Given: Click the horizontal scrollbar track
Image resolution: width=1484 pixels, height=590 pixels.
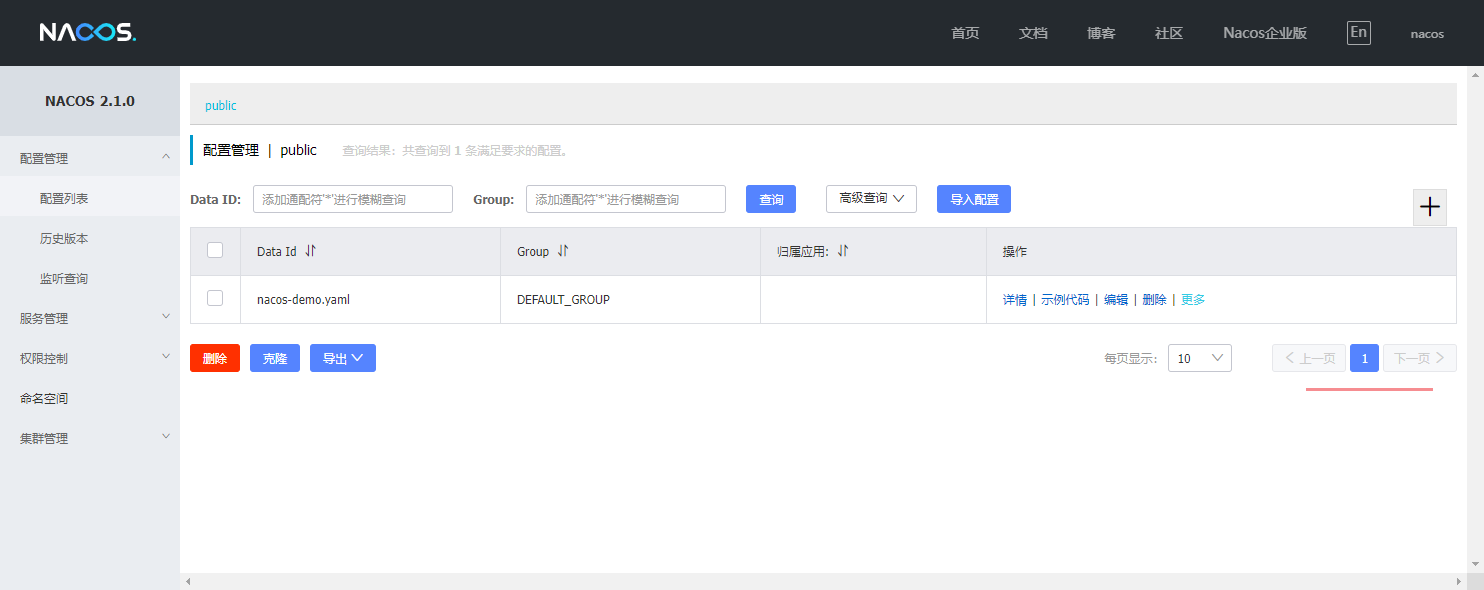Looking at the screenshot, I should (824, 581).
